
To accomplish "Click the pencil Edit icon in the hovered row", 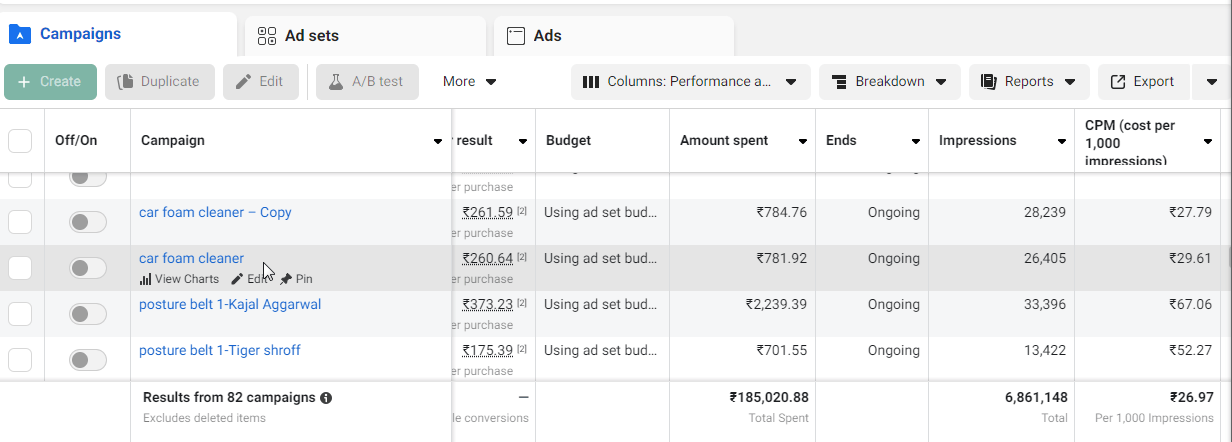I will (237, 280).
